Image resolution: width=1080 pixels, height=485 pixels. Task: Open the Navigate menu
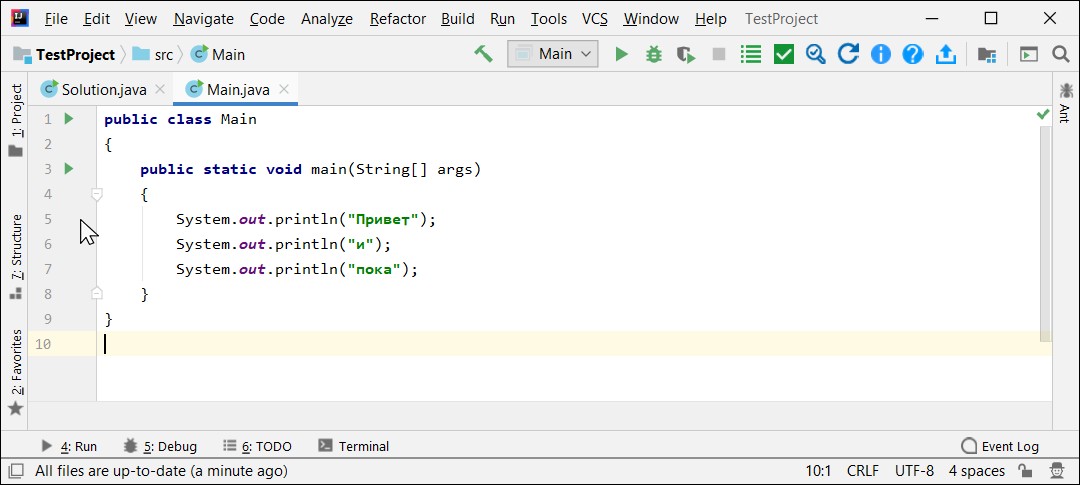pos(203,19)
